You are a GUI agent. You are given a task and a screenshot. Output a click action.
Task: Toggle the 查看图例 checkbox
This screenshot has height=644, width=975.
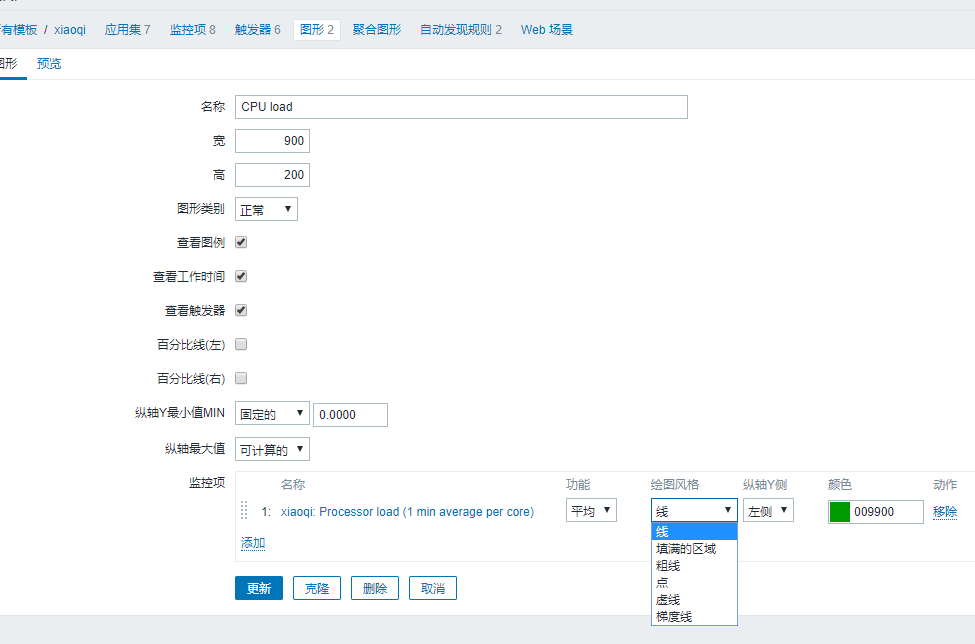(x=241, y=242)
